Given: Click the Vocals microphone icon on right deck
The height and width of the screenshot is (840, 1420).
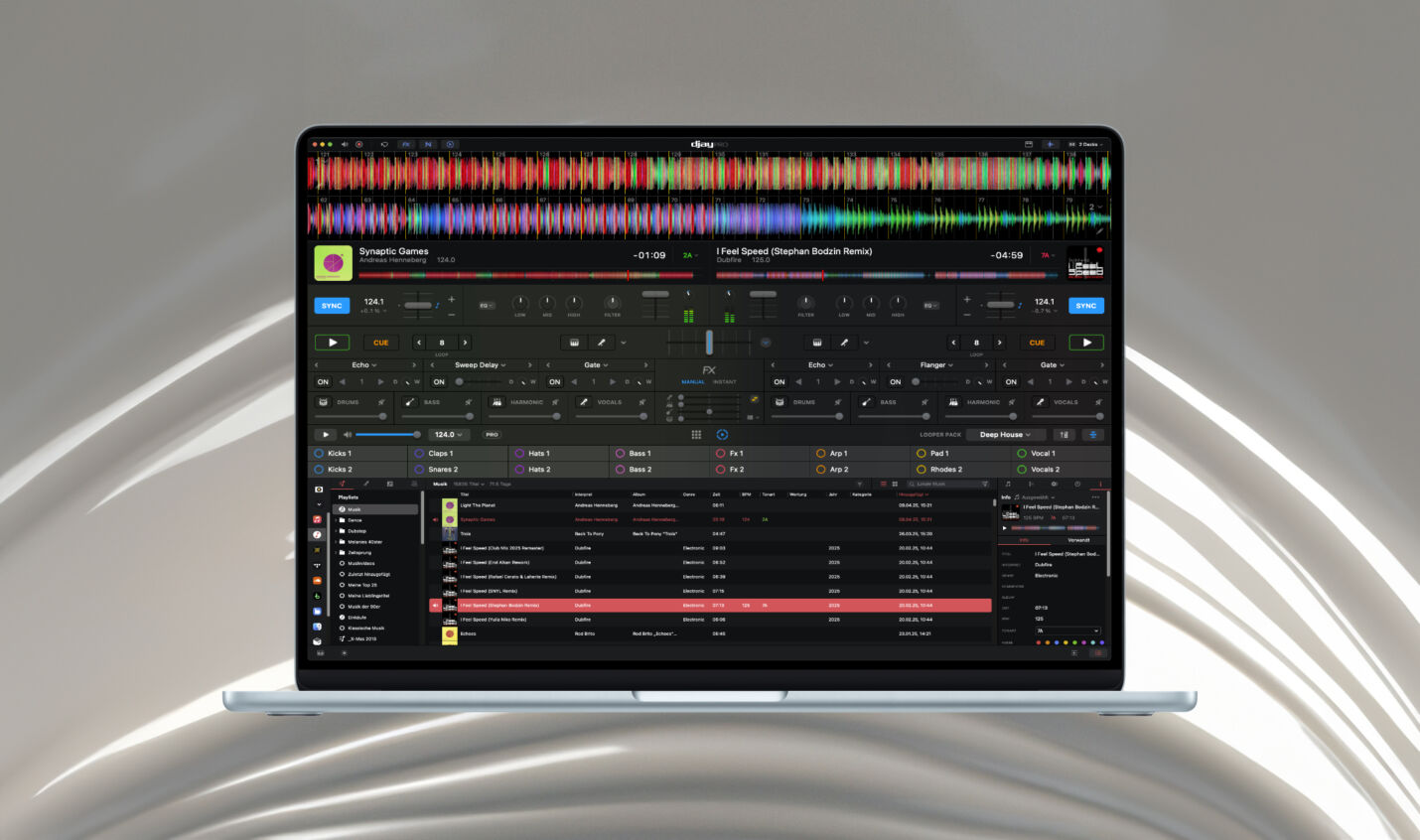Looking at the screenshot, I should point(1040,402).
